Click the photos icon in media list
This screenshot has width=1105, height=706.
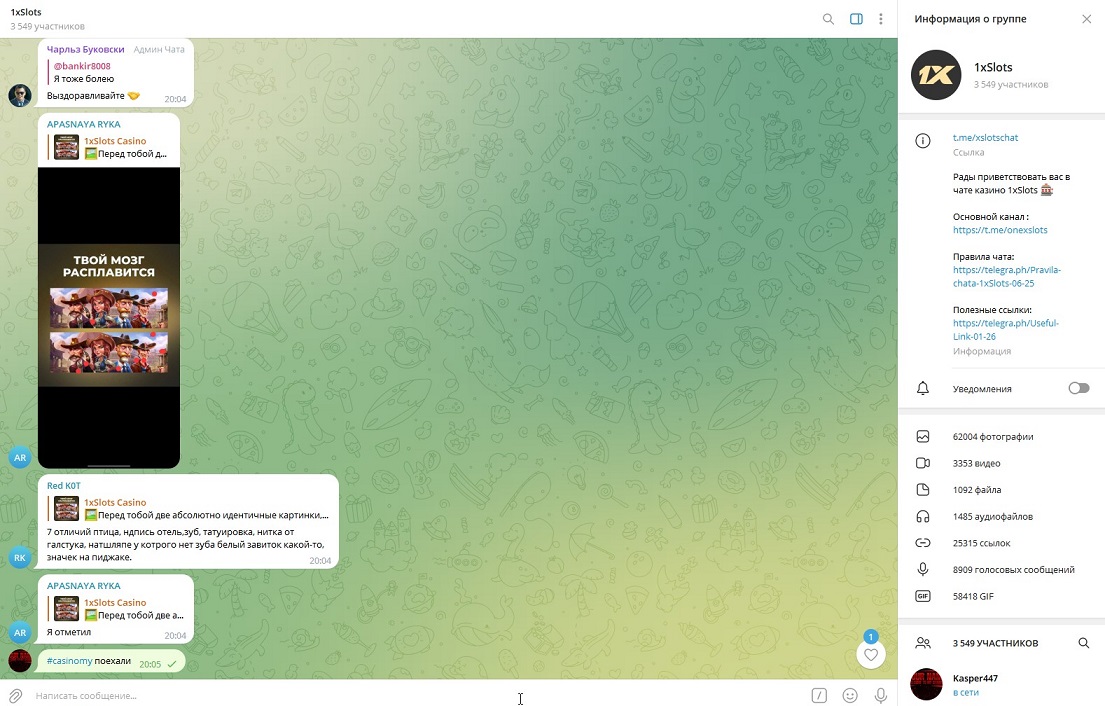(922, 437)
